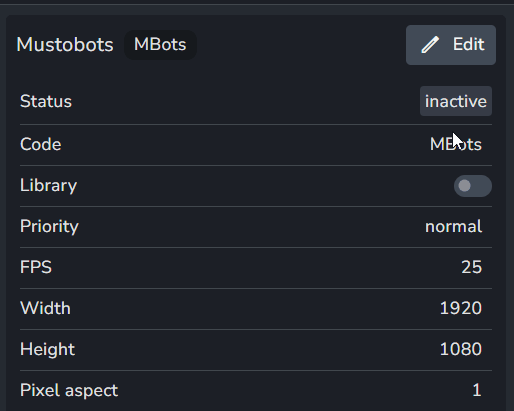
Task: Click the Width row label
Action: click(x=45, y=308)
